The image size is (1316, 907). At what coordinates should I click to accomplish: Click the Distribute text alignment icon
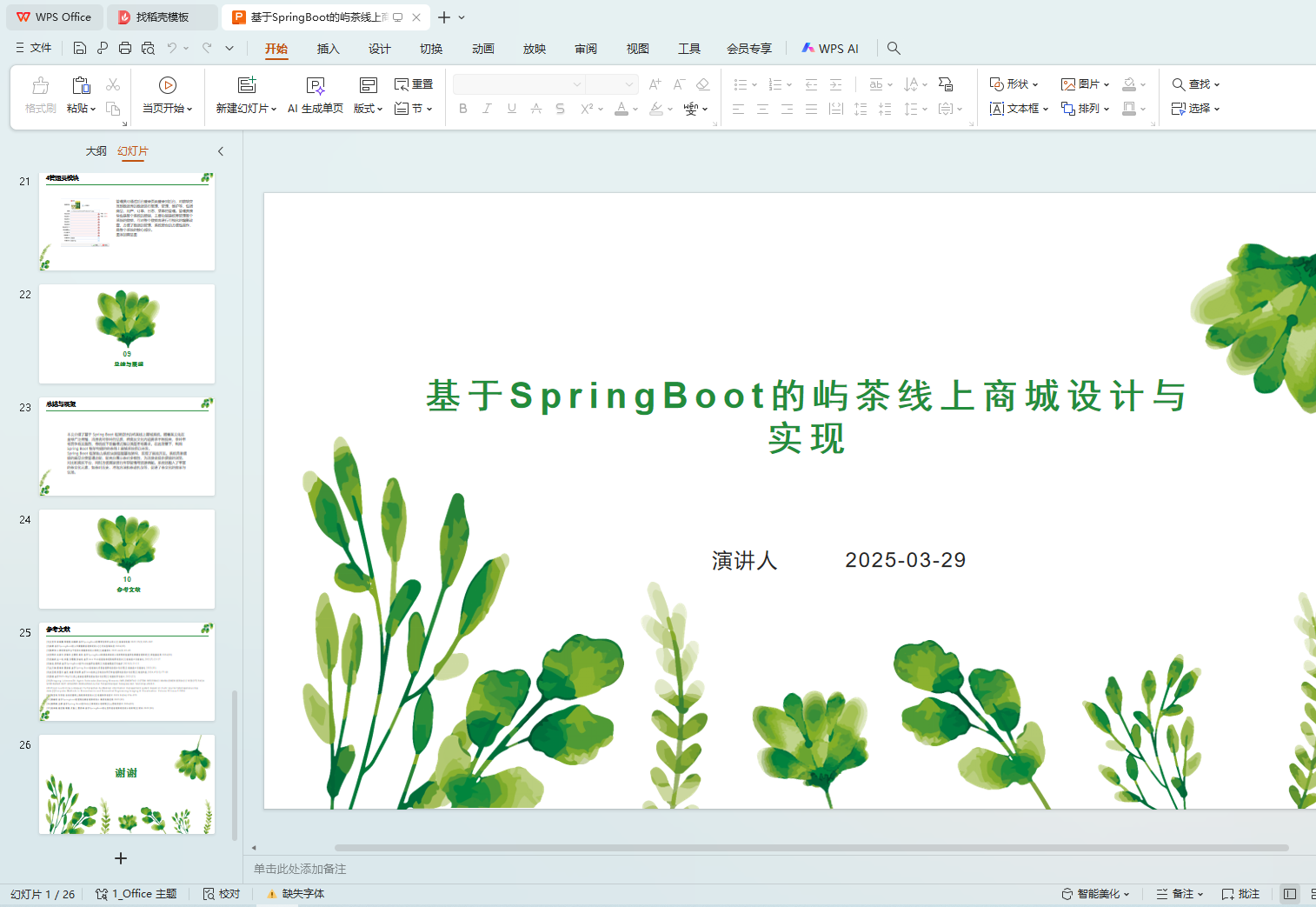pos(835,109)
